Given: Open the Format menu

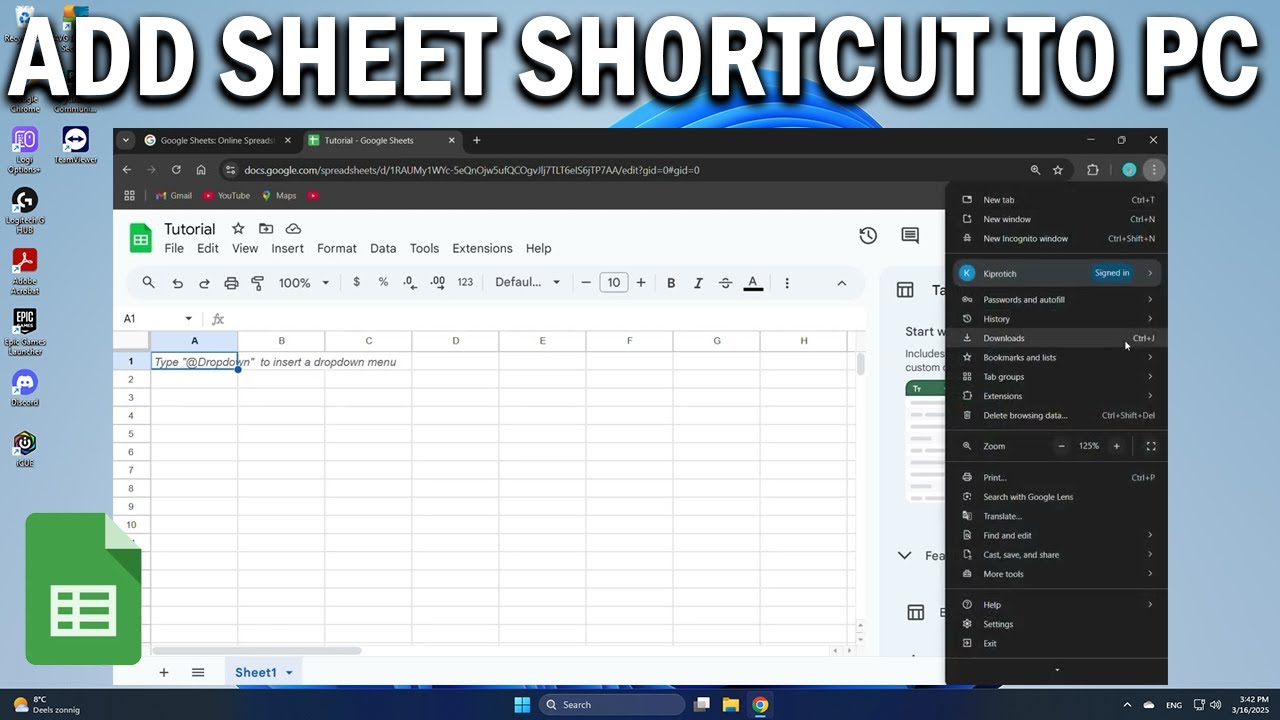Looking at the screenshot, I should click(x=337, y=248).
